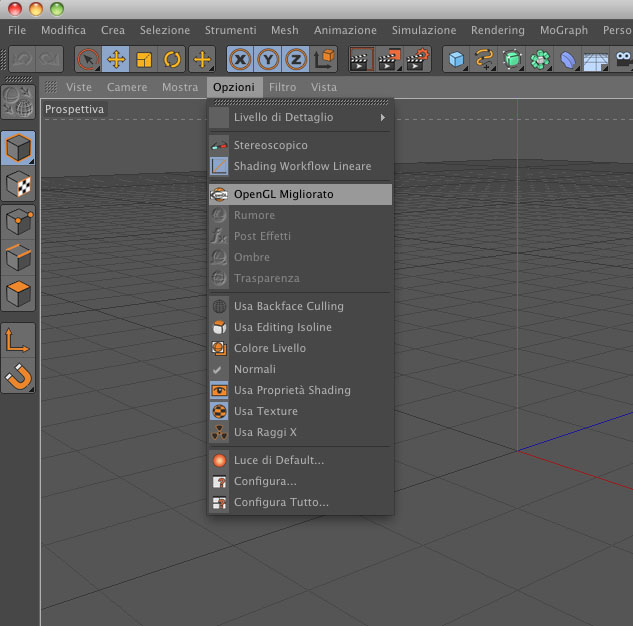
Task: Toggle the snap magnet icon
Action: tap(18, 376)
